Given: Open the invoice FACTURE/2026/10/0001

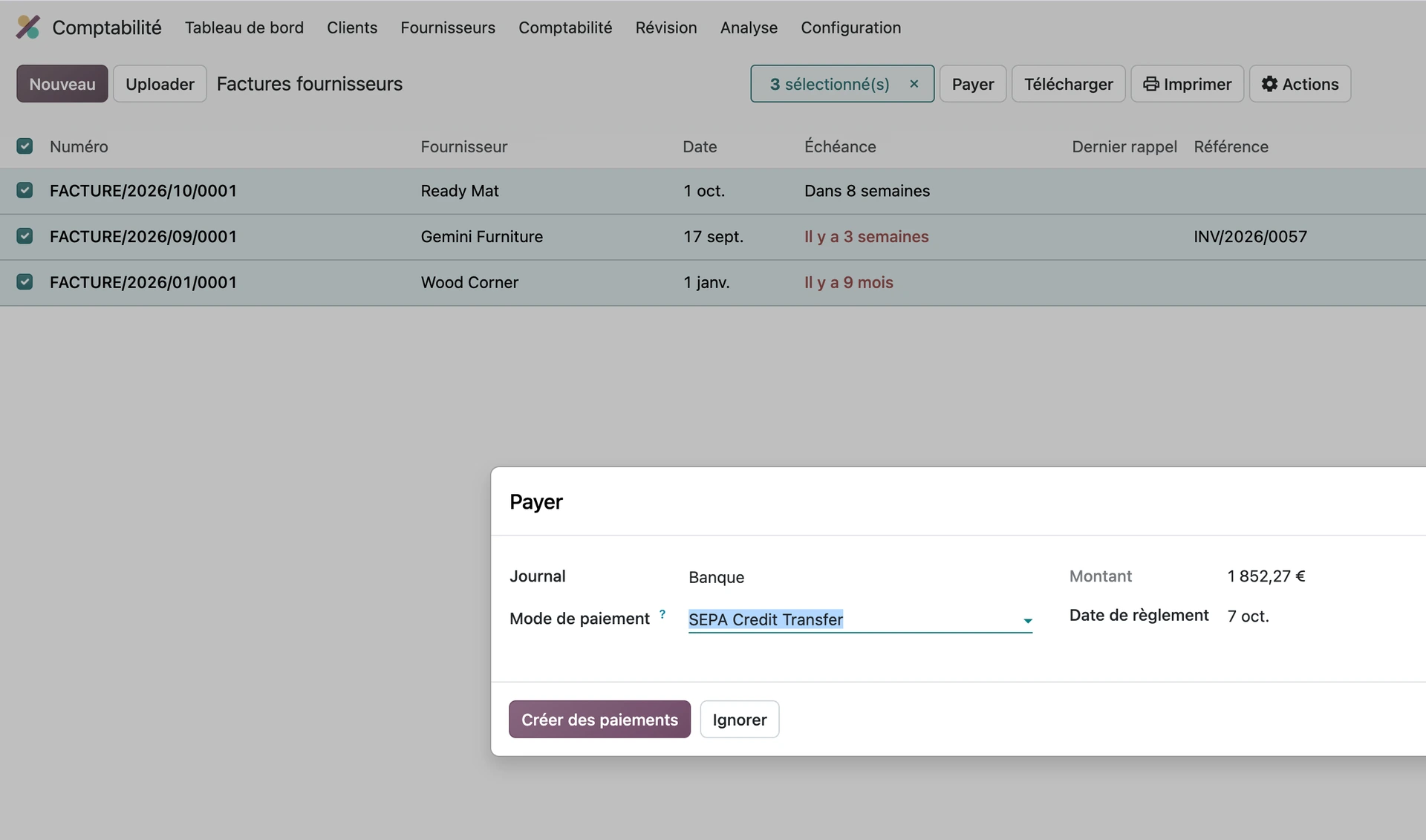Looking at the screenshot, I should pos(143,191).
